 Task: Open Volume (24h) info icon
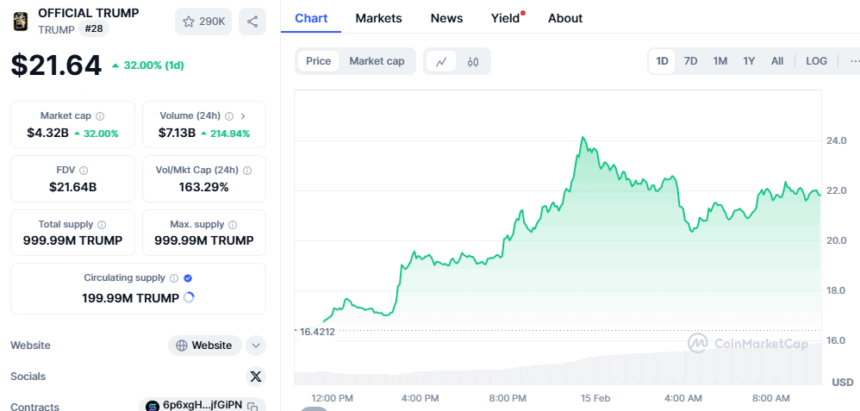[229, 116]
